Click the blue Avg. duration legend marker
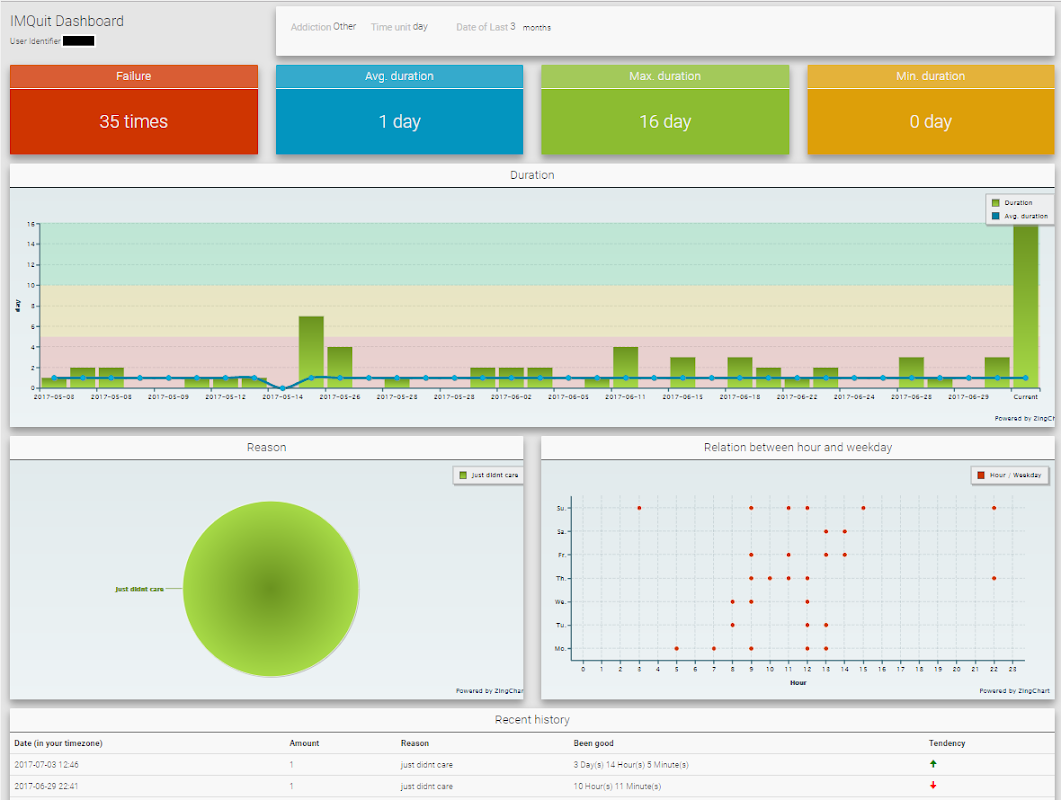This screenshot has width=1061, height=800. [x=995, y=216]
